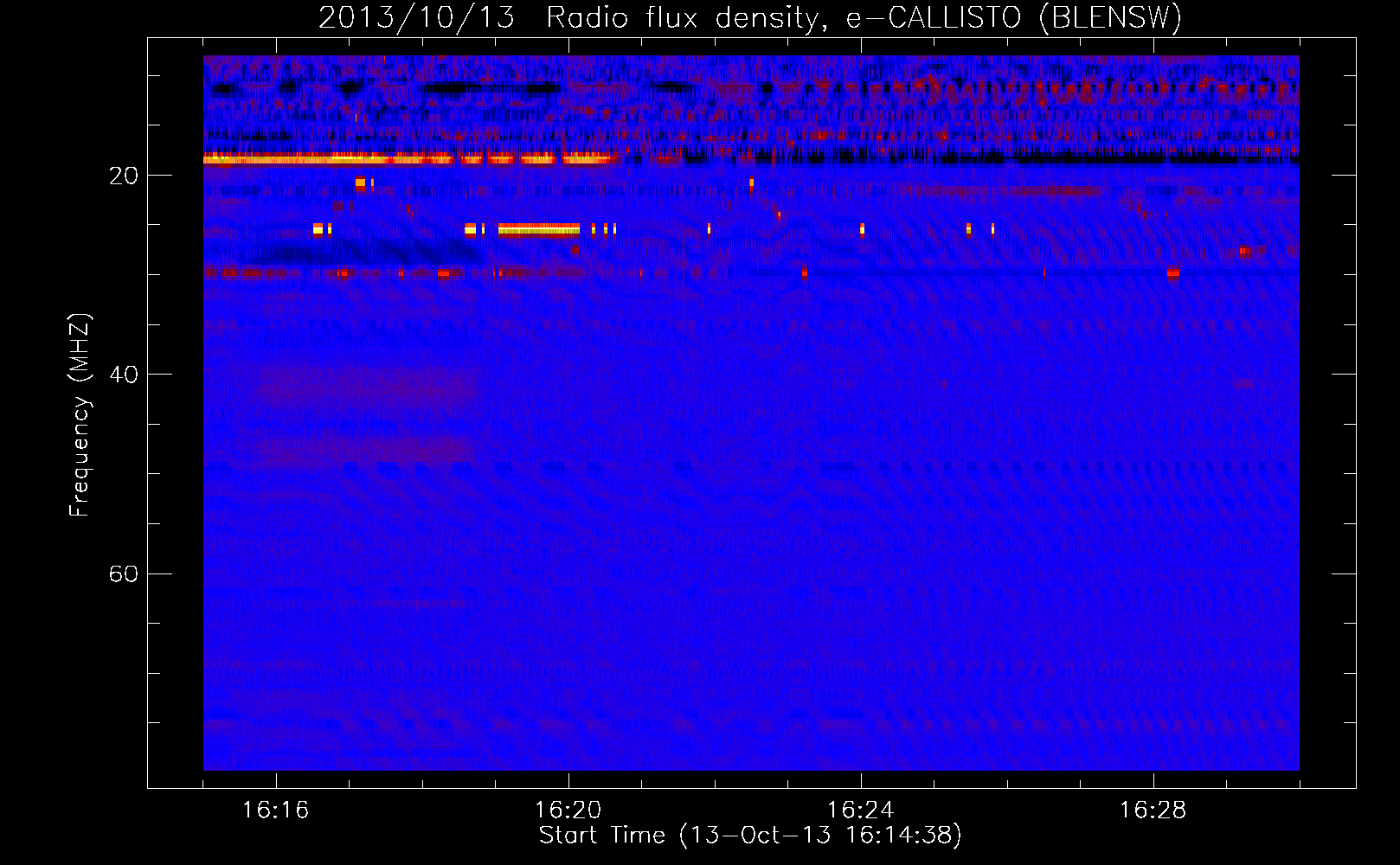Click the 'Frequency (MHZ)' axis label
The width and height of the screenshot is (1400, 865).
pyautogui.click(x=79, y=415)
